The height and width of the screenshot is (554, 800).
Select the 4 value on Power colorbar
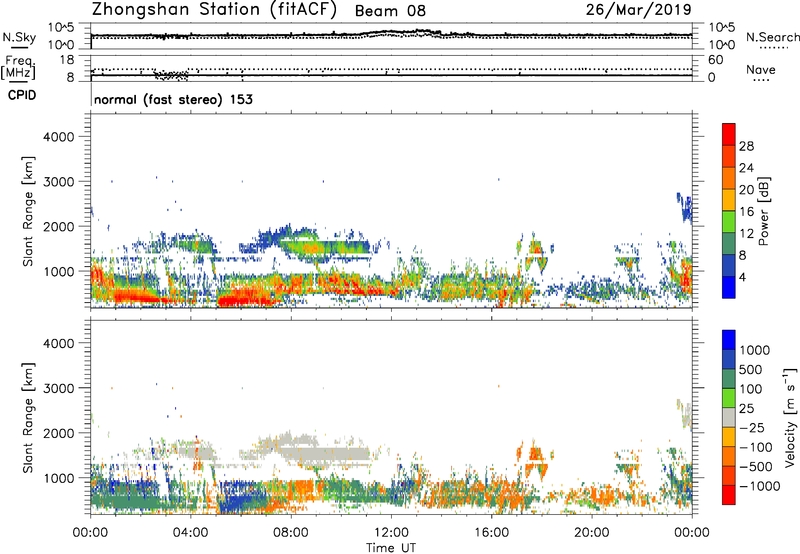(742, 277)
